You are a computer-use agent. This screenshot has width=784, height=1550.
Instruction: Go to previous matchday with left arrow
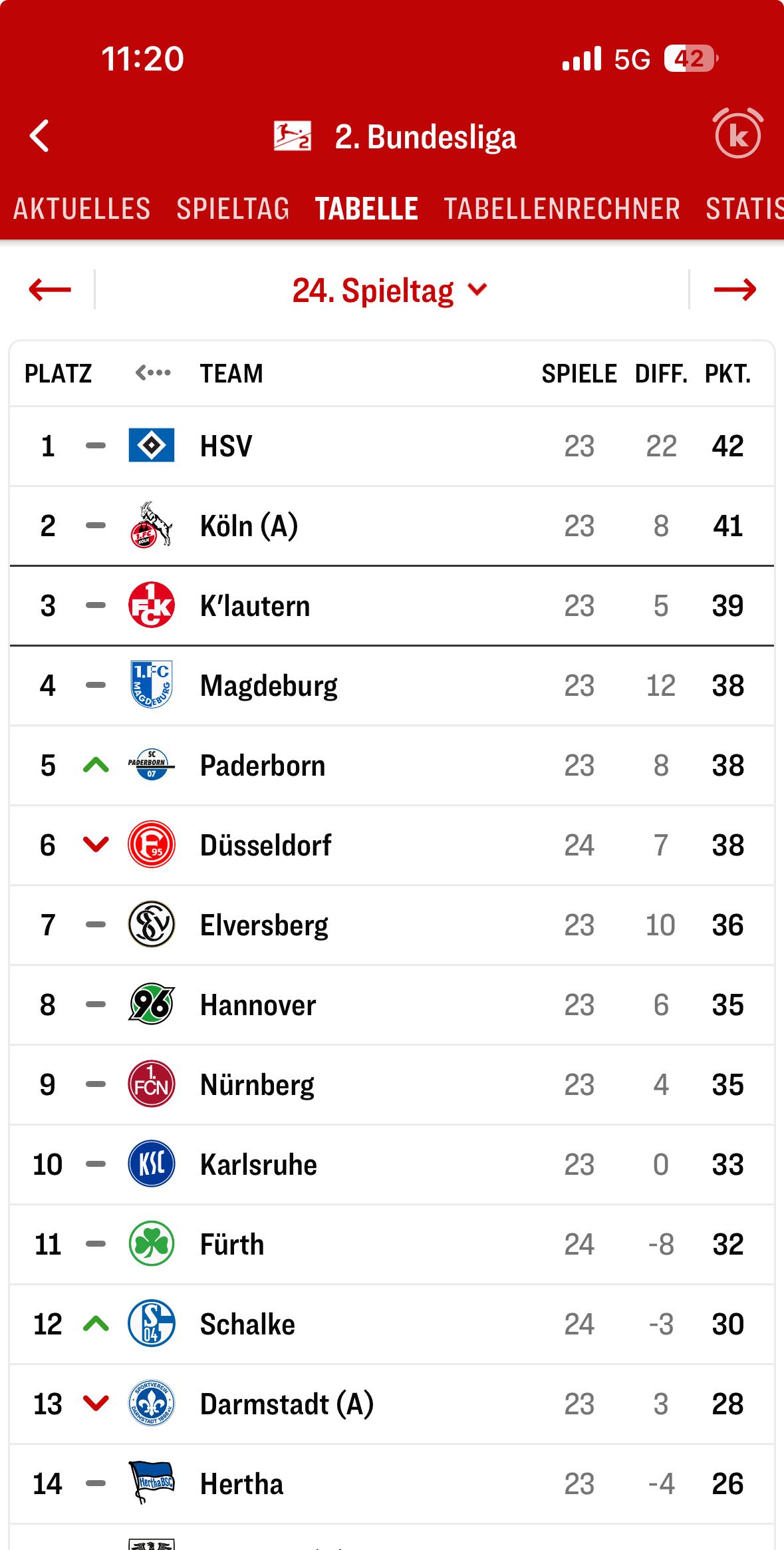tap(50, 290)
